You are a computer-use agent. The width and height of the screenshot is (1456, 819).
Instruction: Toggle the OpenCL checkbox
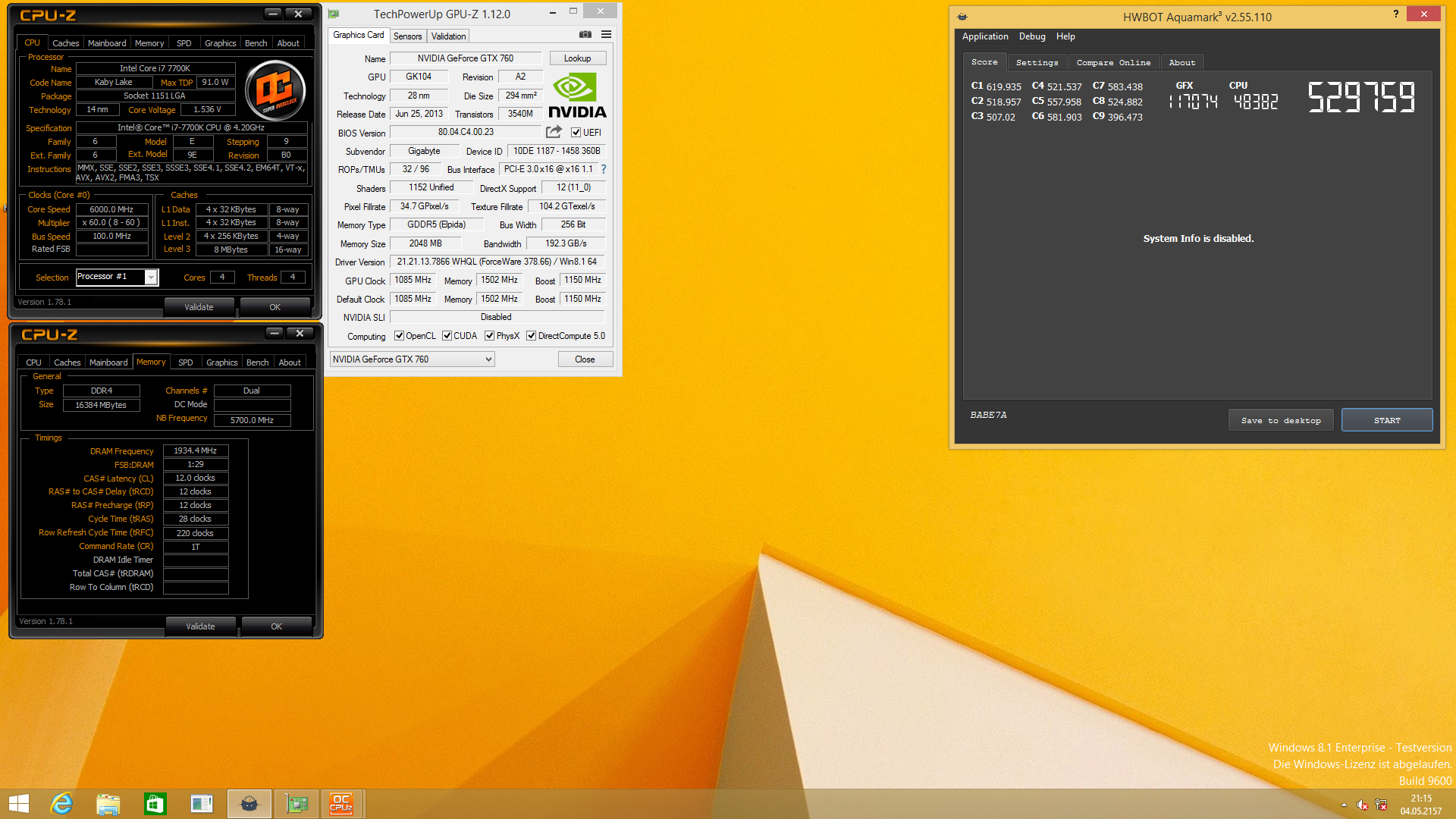399,336
